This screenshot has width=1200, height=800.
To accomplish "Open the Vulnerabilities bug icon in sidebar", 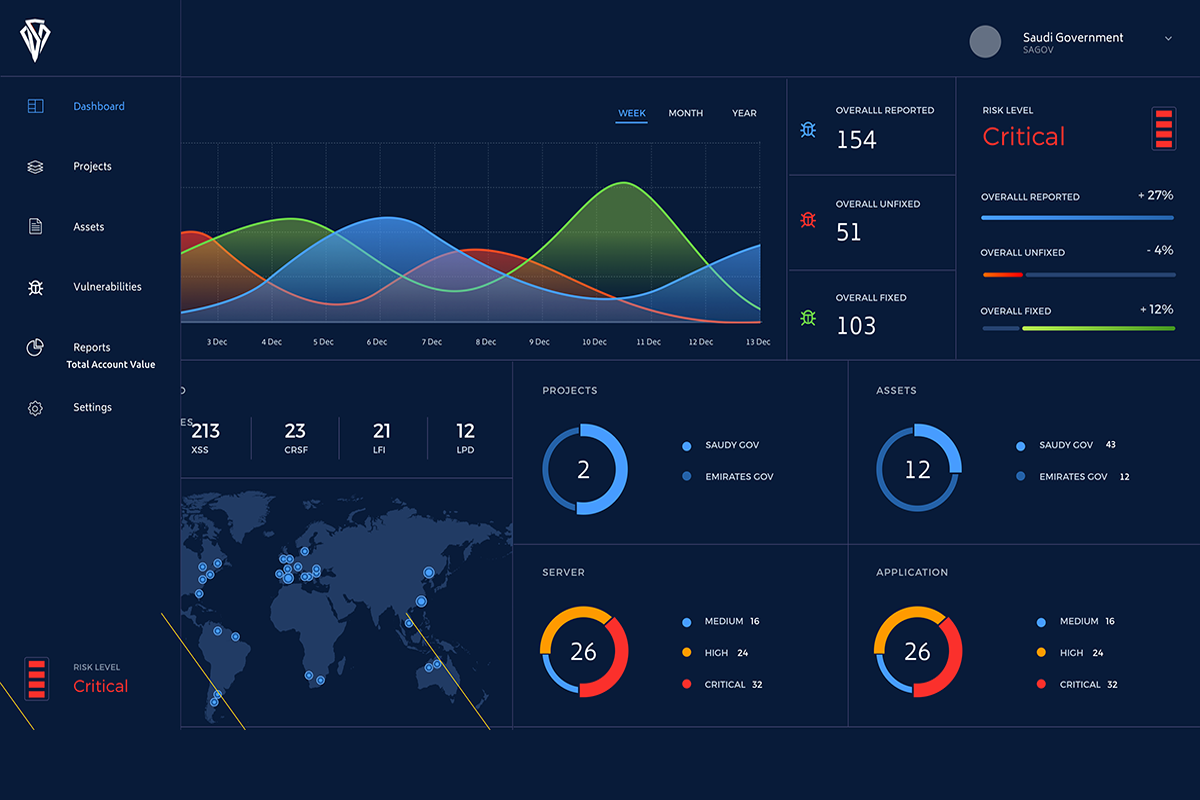I will (x=35, y=287).
